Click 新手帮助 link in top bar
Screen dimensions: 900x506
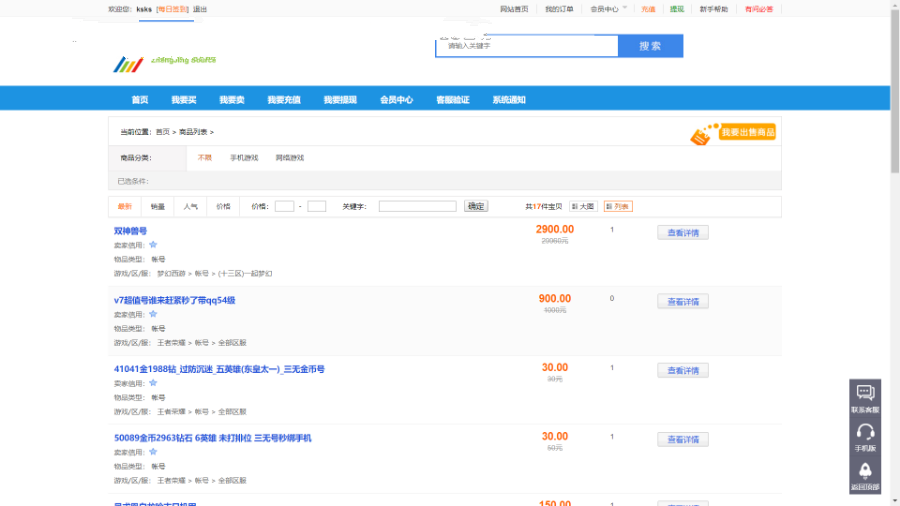(713, 9)
